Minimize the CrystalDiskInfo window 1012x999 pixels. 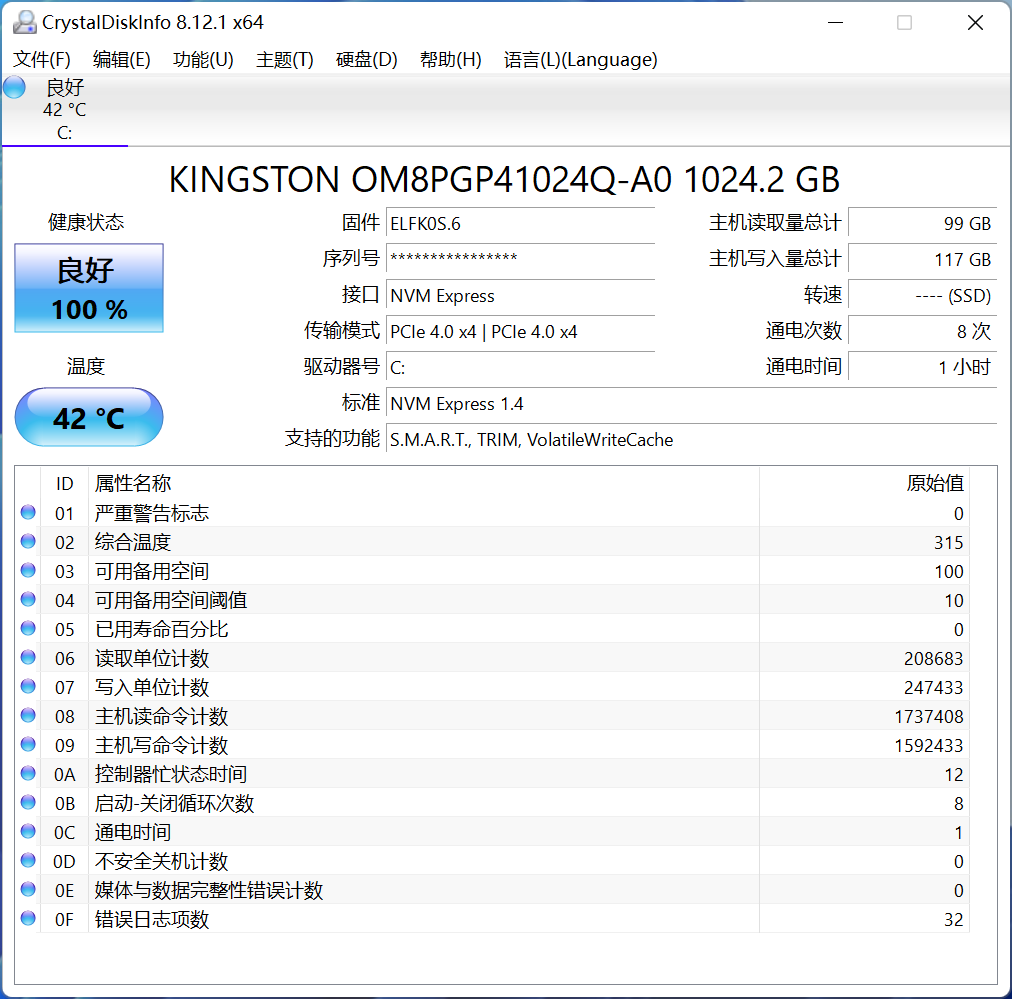[836, 23]
